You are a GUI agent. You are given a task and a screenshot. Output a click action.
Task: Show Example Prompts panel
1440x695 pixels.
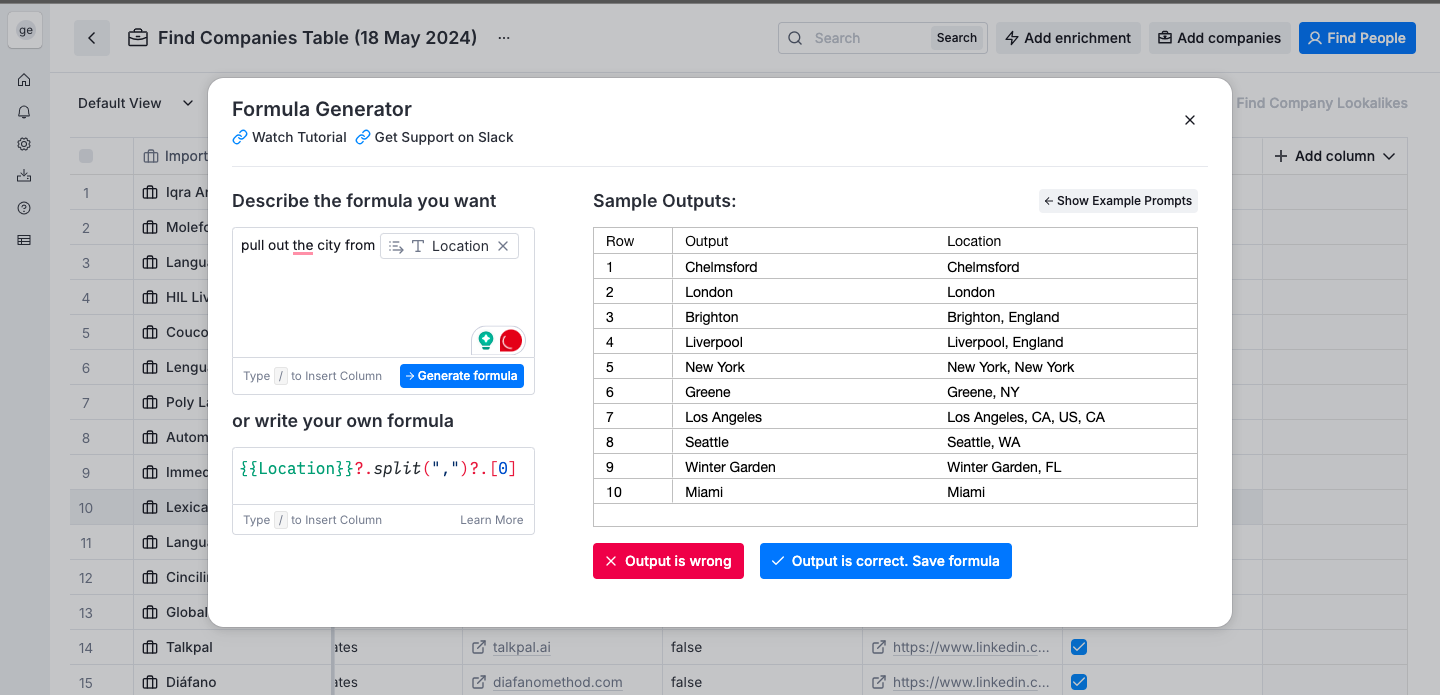[x=1118, y=201]
